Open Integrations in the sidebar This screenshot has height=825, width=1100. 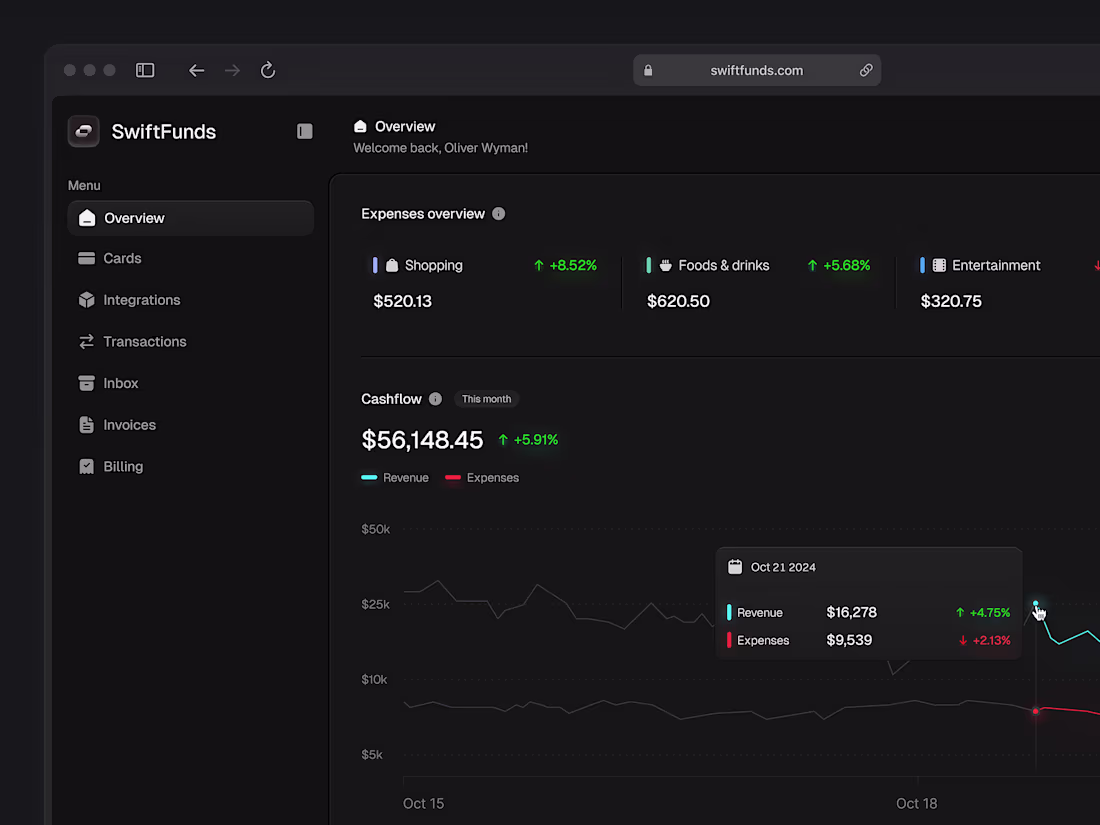(190, 300)
